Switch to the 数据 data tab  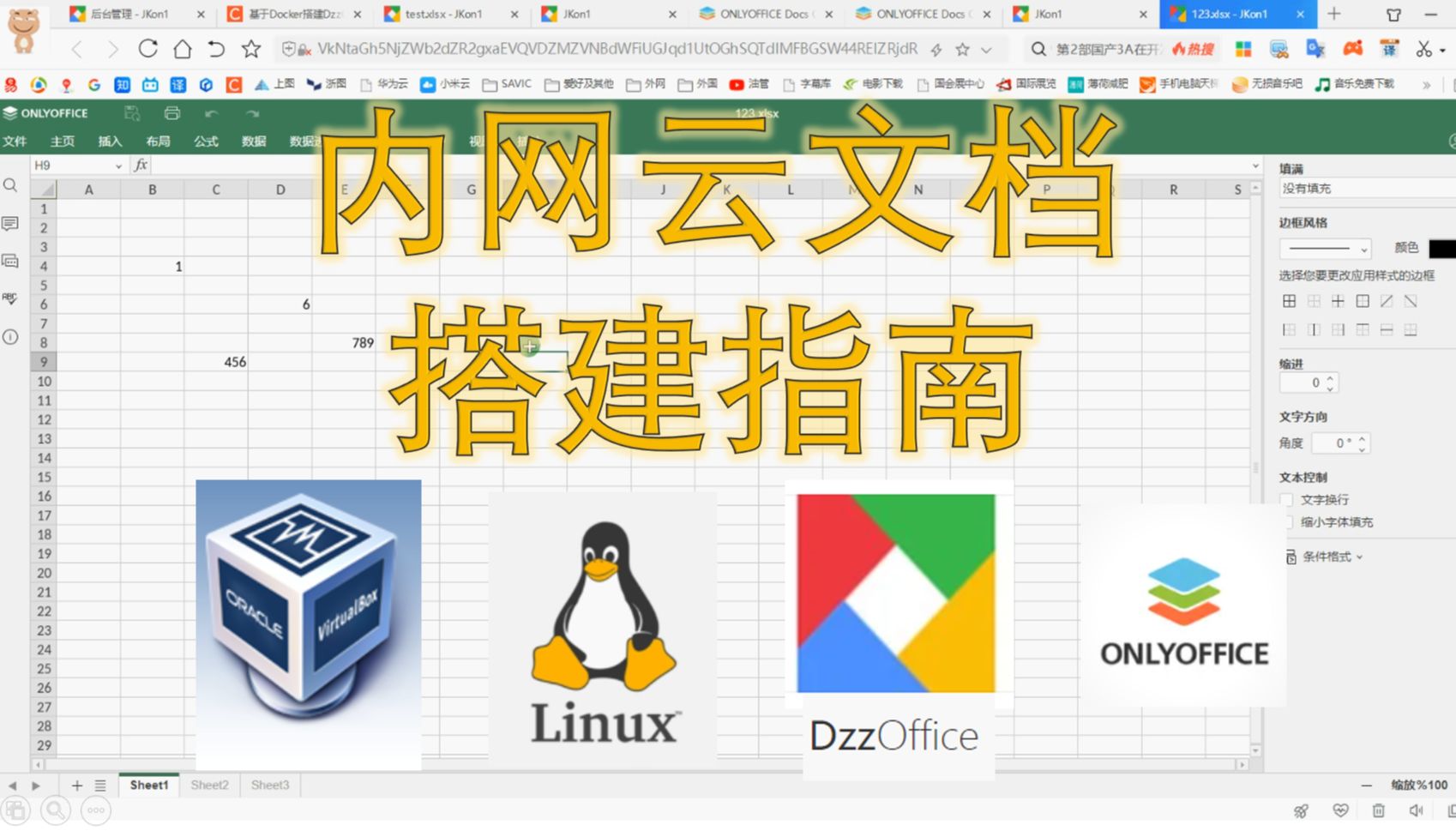click(254, 141)
